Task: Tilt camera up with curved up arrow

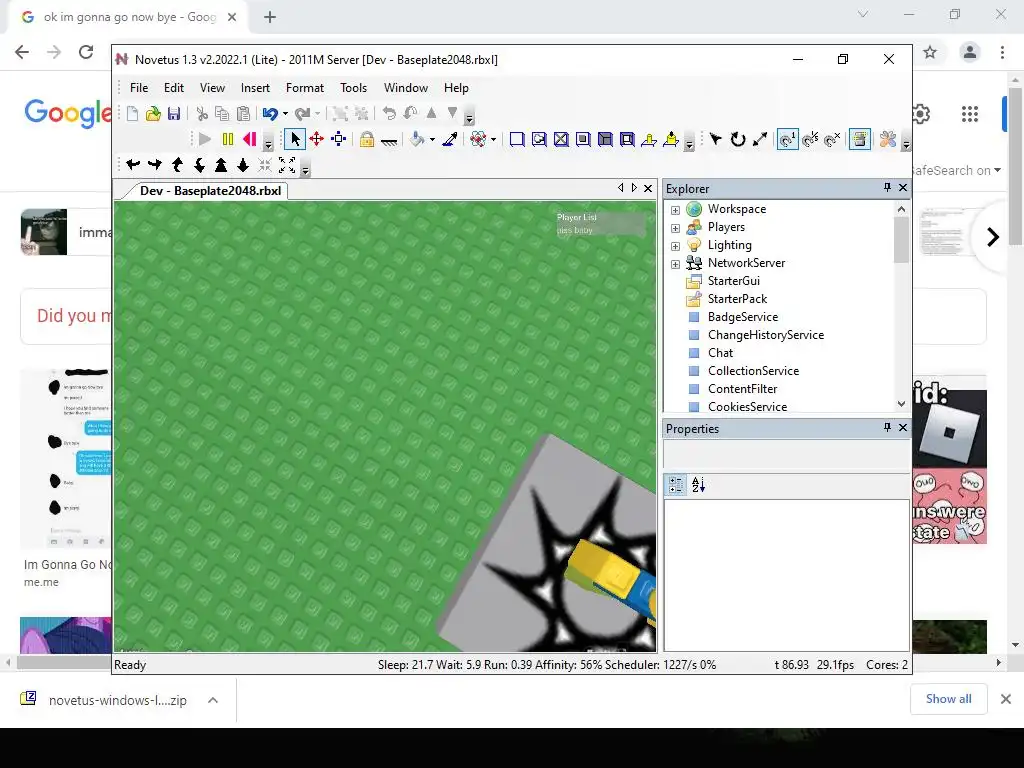Action: pos(177,165)
